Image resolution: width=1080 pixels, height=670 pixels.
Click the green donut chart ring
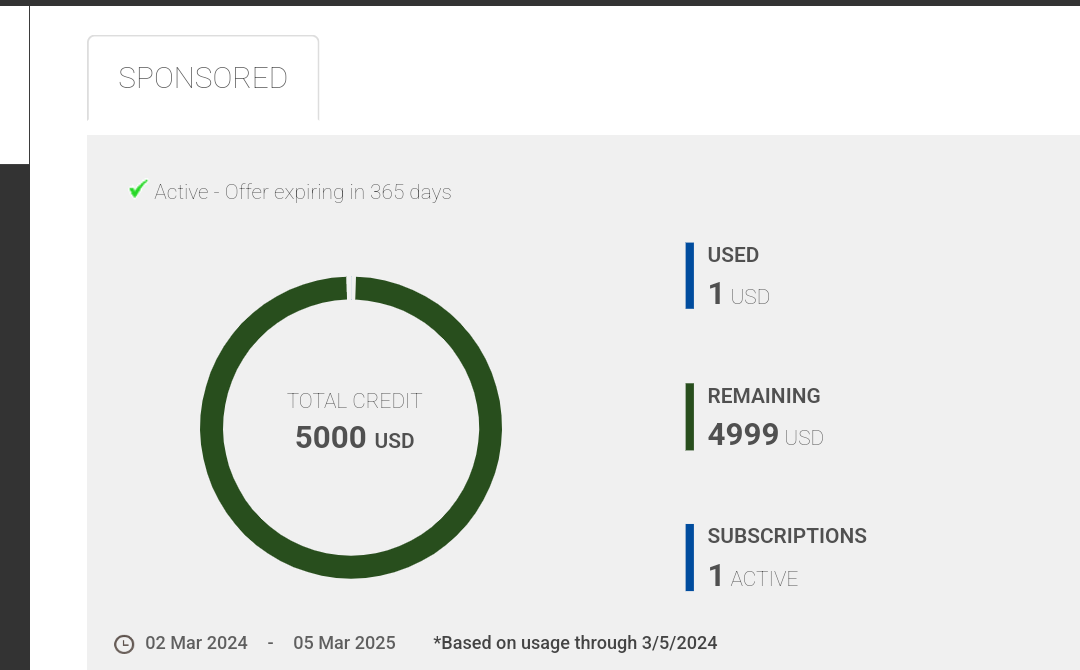coord(212,428)
